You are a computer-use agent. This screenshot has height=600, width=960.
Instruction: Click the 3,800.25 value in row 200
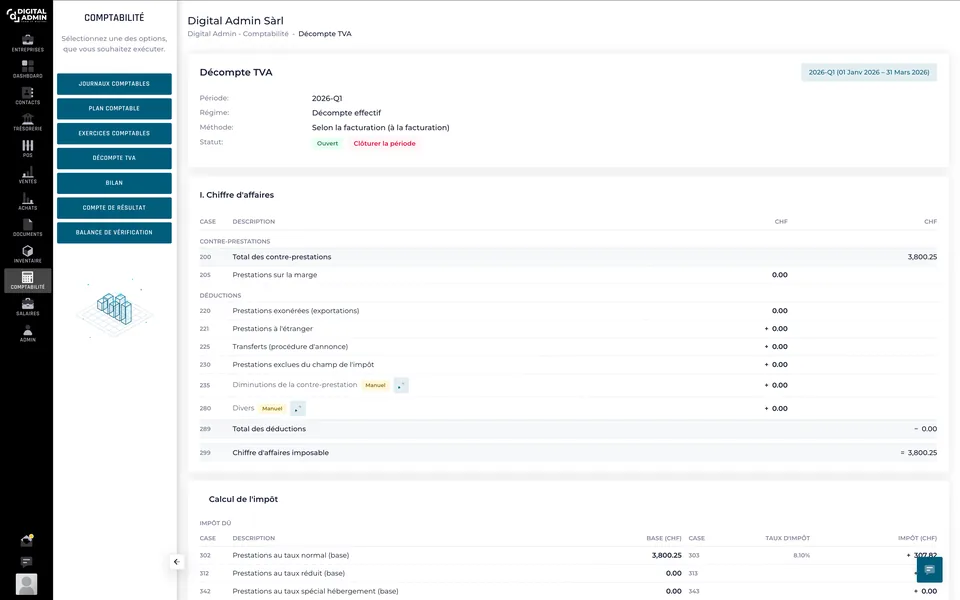[x=922, y=257]
